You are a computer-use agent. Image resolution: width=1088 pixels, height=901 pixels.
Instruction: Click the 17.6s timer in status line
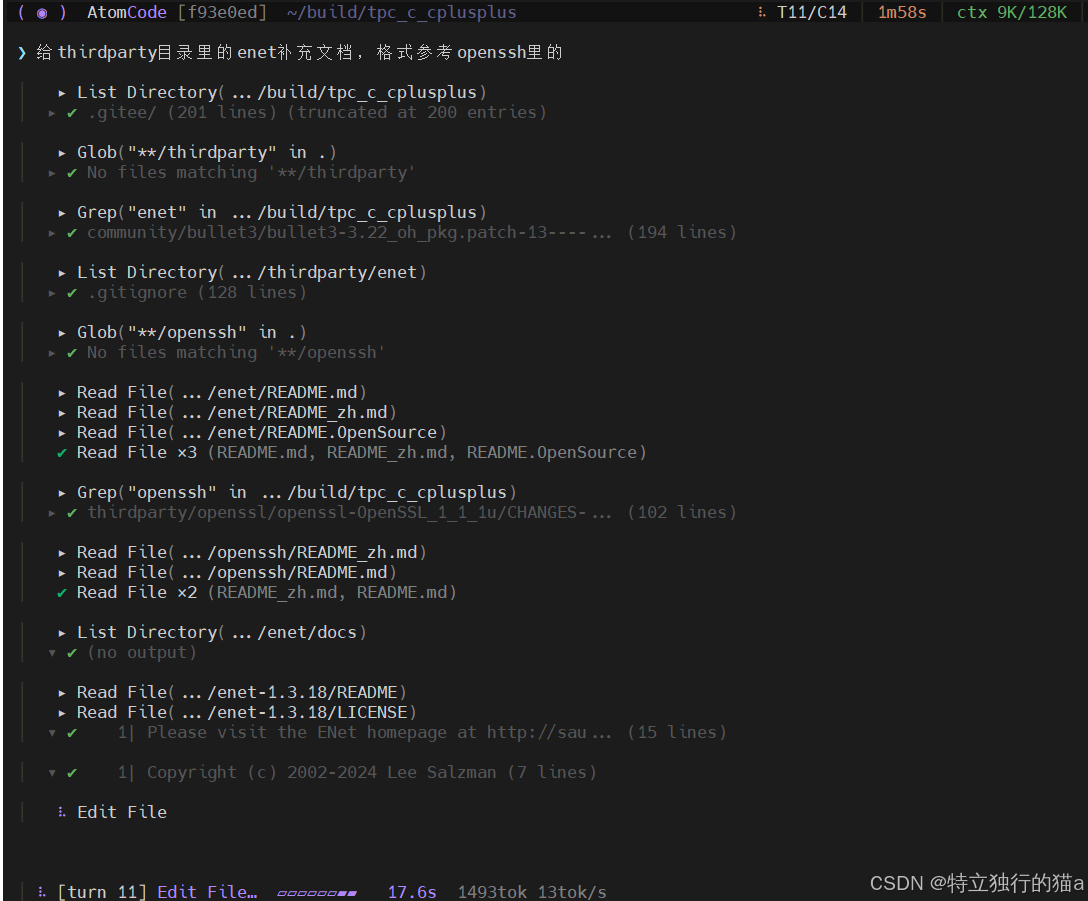[412, 892]
